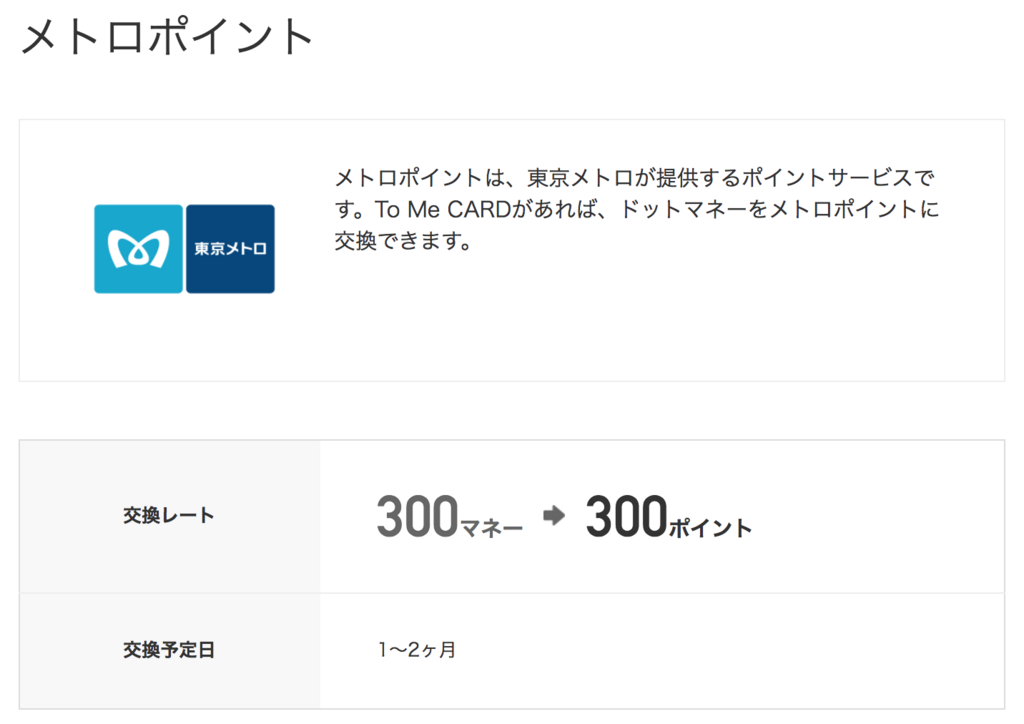1024x724 pixels.
Task: Click the ポイント unit label after 300
Action: [711, 527]
